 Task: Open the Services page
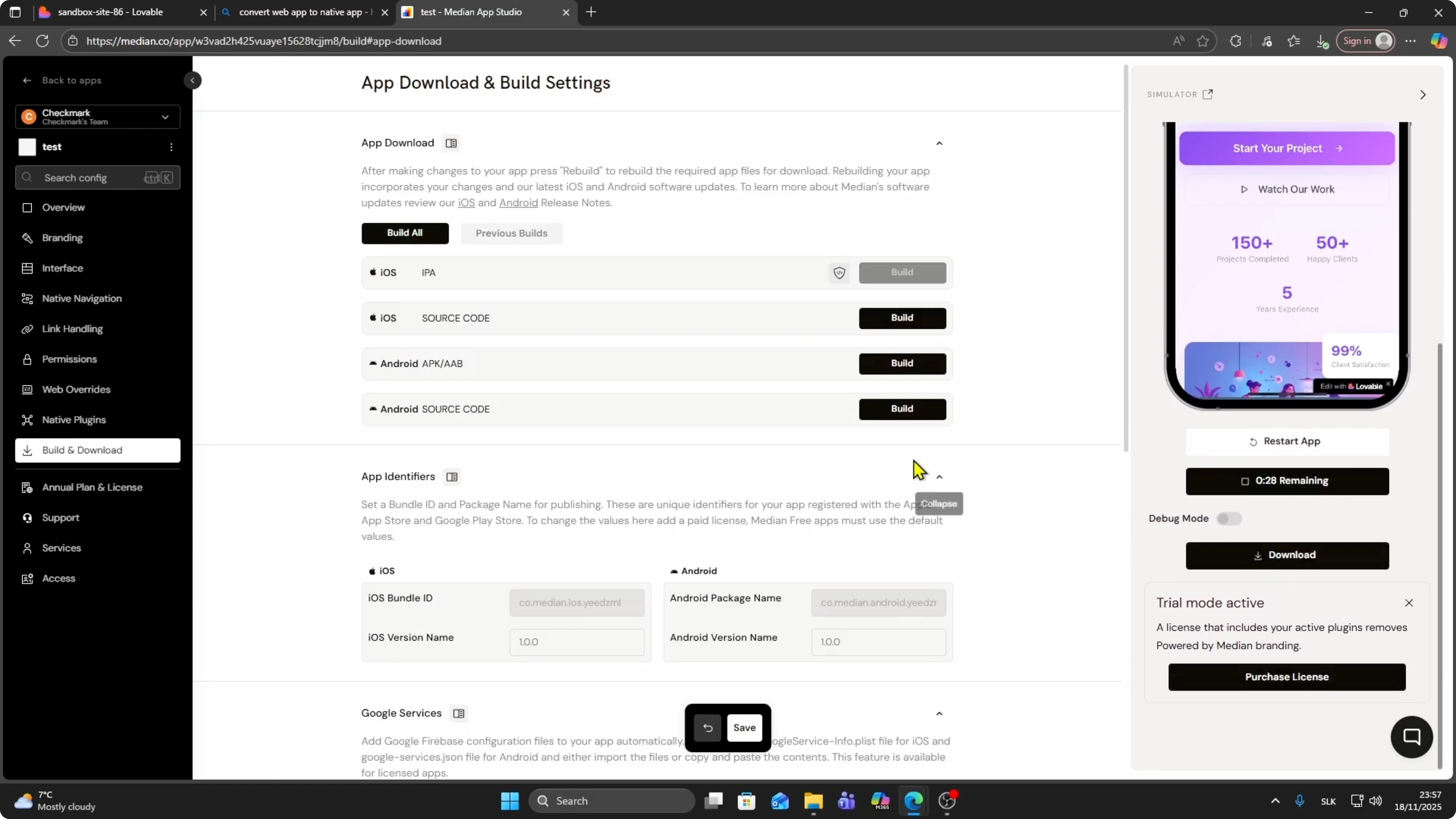[x=98, y=548]
